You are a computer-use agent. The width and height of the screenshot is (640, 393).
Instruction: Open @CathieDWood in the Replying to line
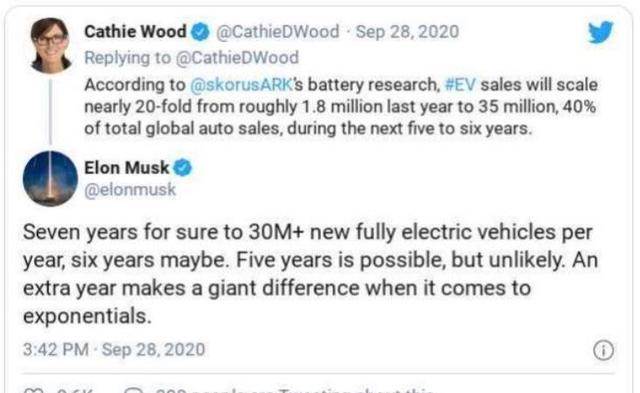click(237, 58)
